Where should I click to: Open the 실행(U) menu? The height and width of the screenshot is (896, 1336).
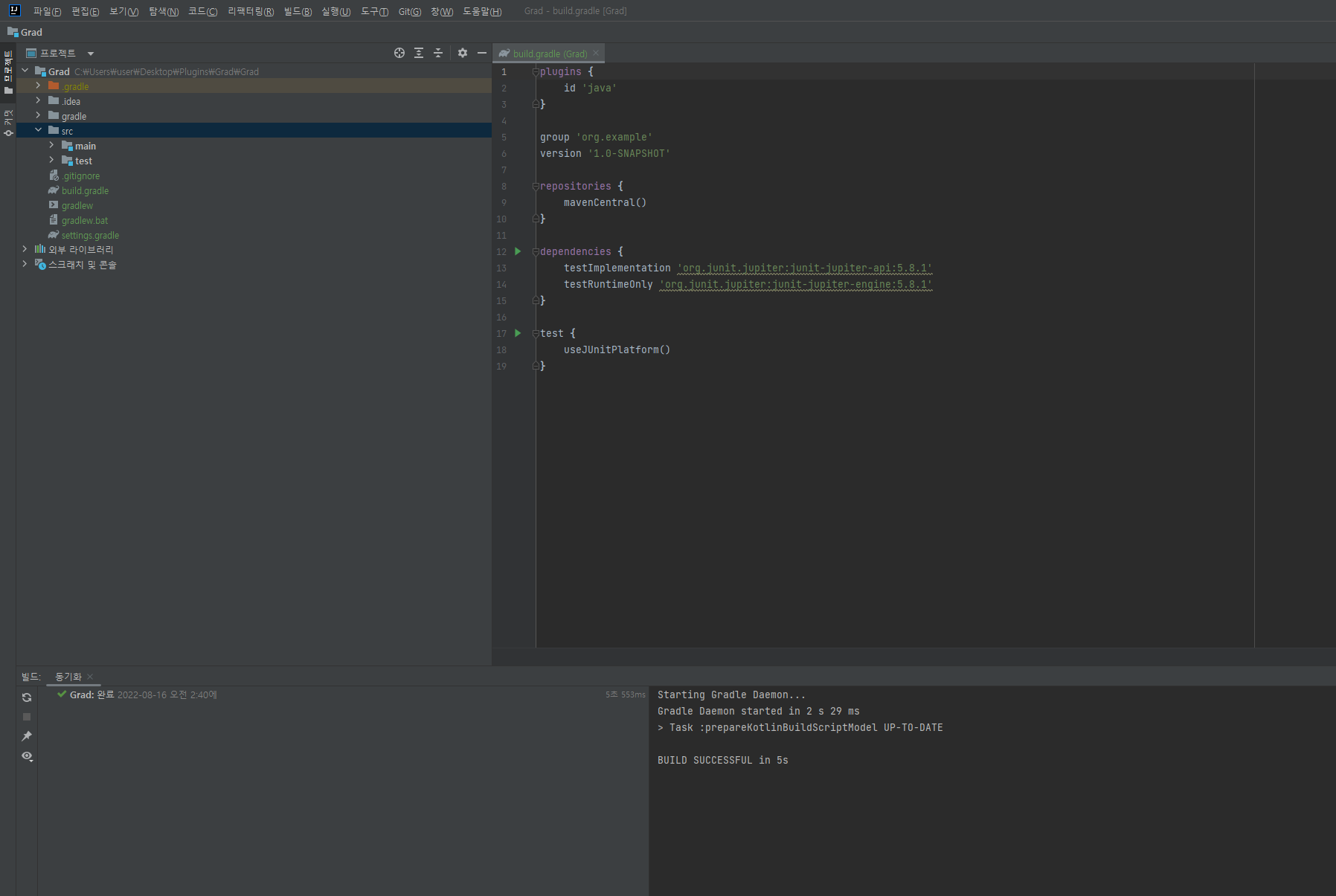(335, 11)
